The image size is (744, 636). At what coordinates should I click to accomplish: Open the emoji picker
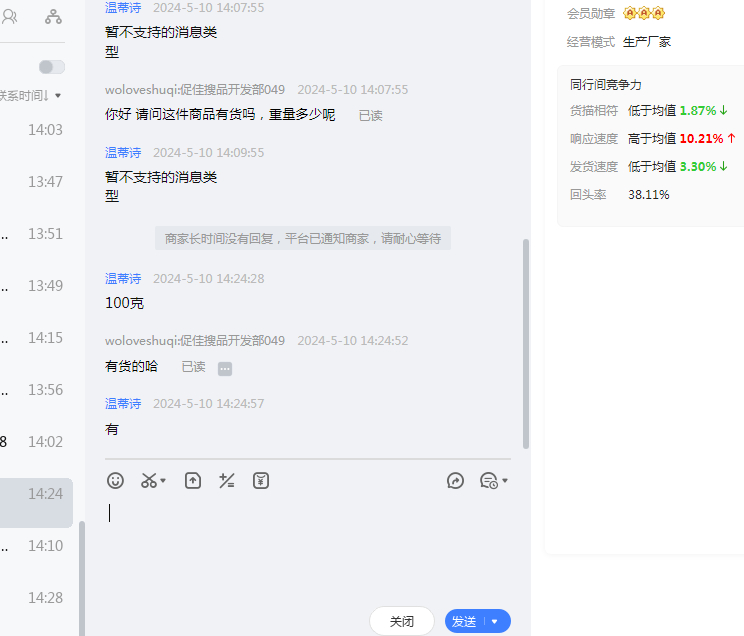coord(116,481)
